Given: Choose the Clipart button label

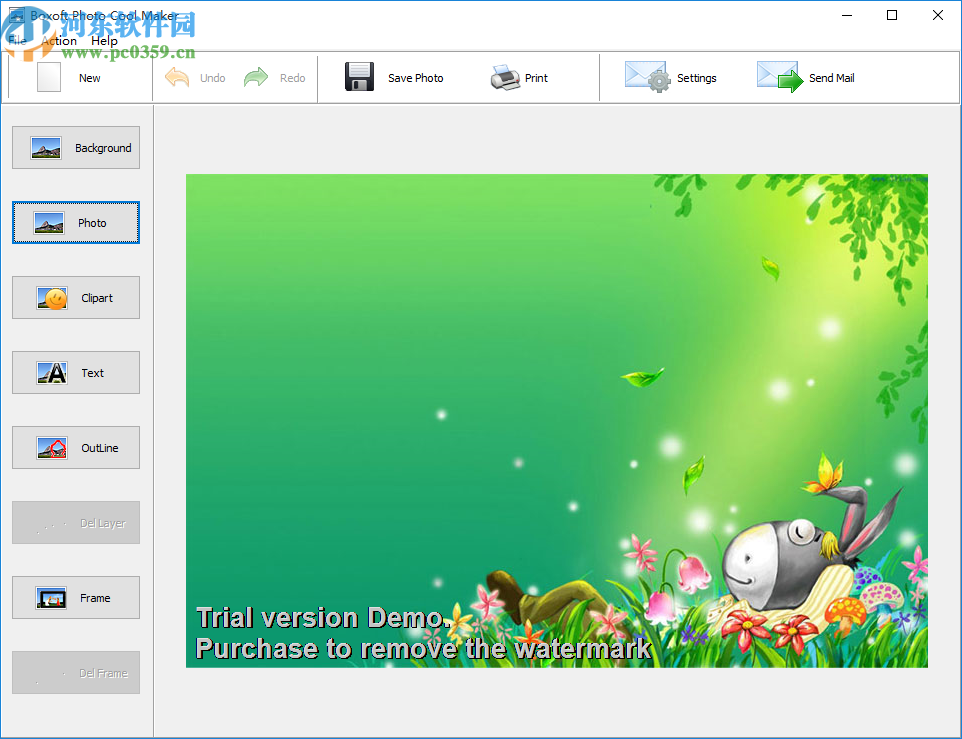Looking at the screenshot, I should pos(97,298).
